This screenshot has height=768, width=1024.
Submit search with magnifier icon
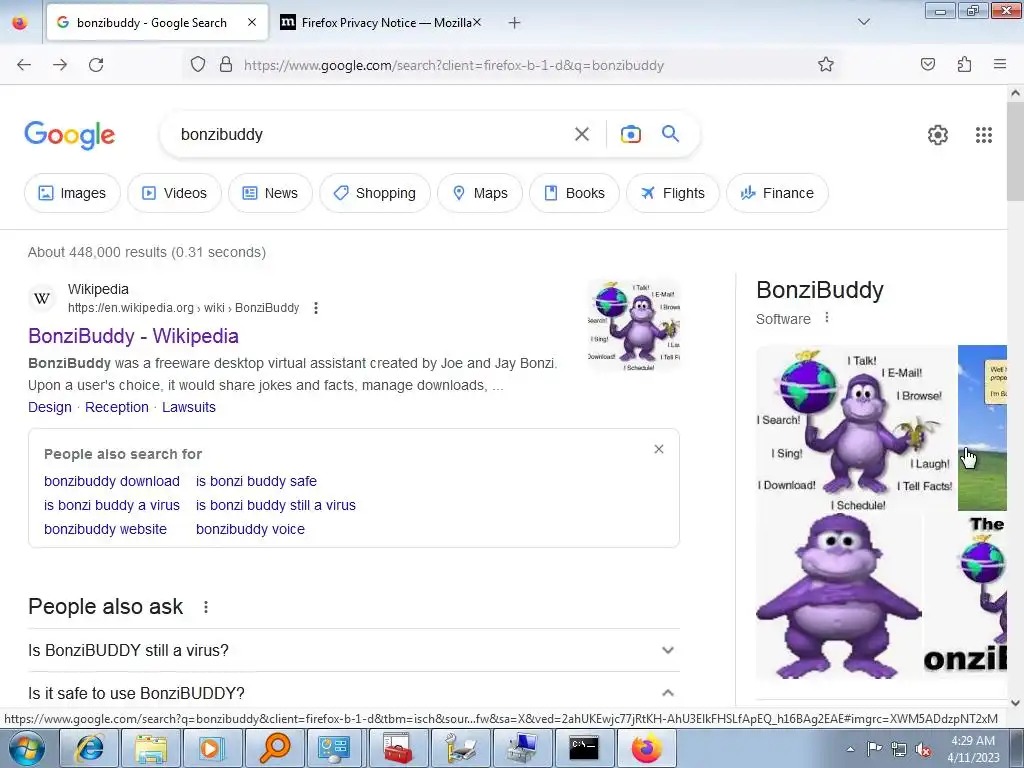click(x=671, y=134)
